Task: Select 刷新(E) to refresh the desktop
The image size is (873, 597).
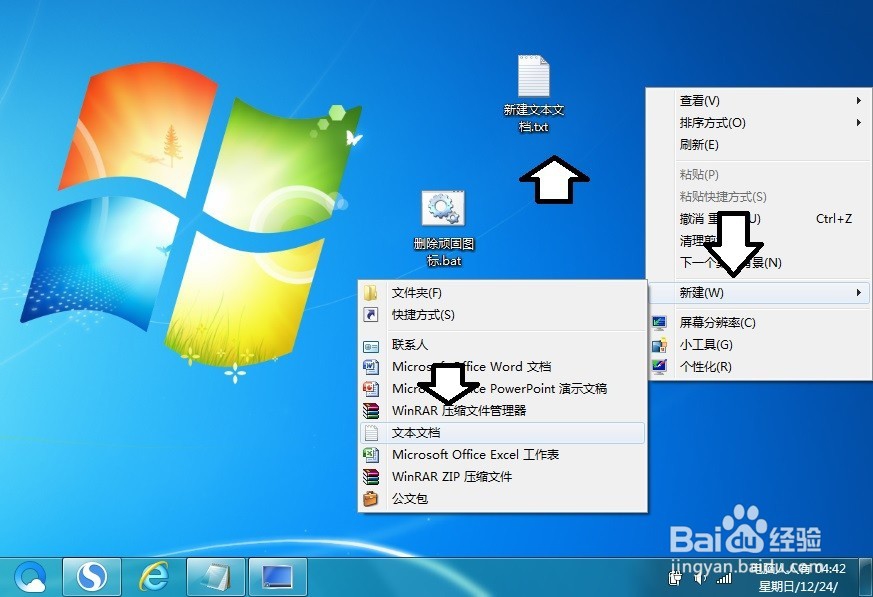Action: click(759, 145)
